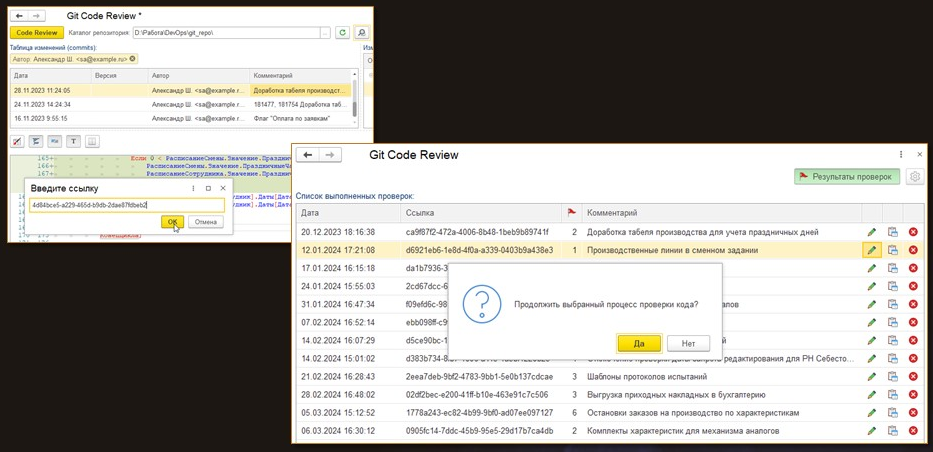This screenshot has height=452, width=933.
Task: Toggle the first icon in diff toolbar
Action: coord(18,141)
